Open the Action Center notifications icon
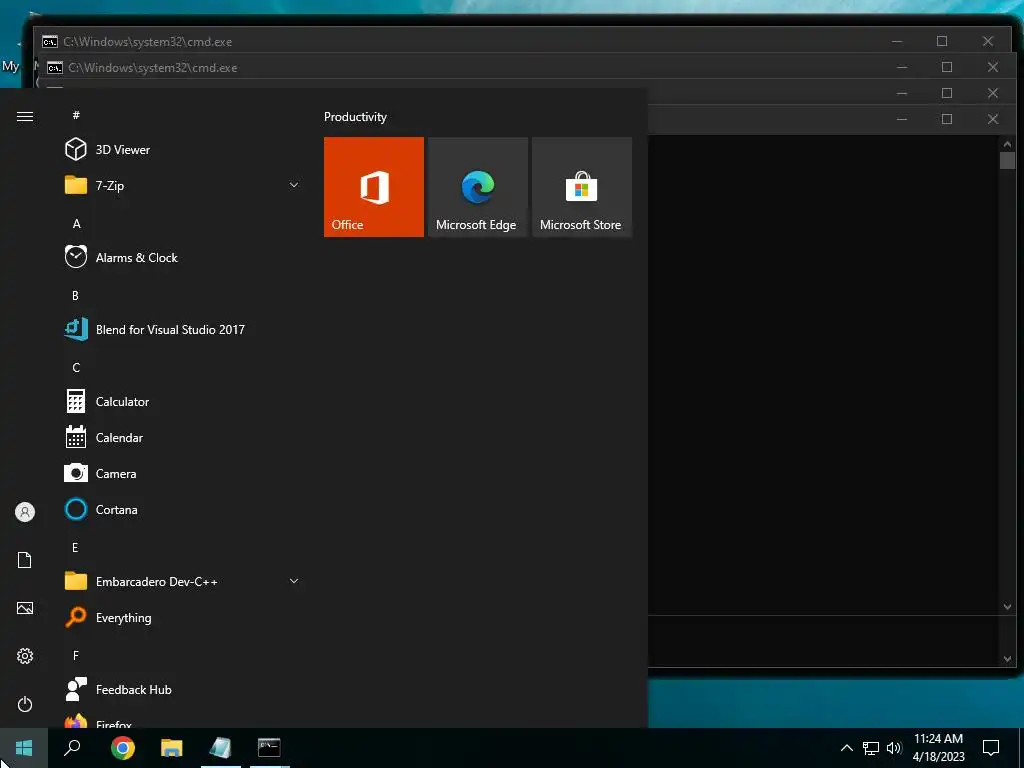1024x768 pixels. pyautogui.click(x=991, y=748)
